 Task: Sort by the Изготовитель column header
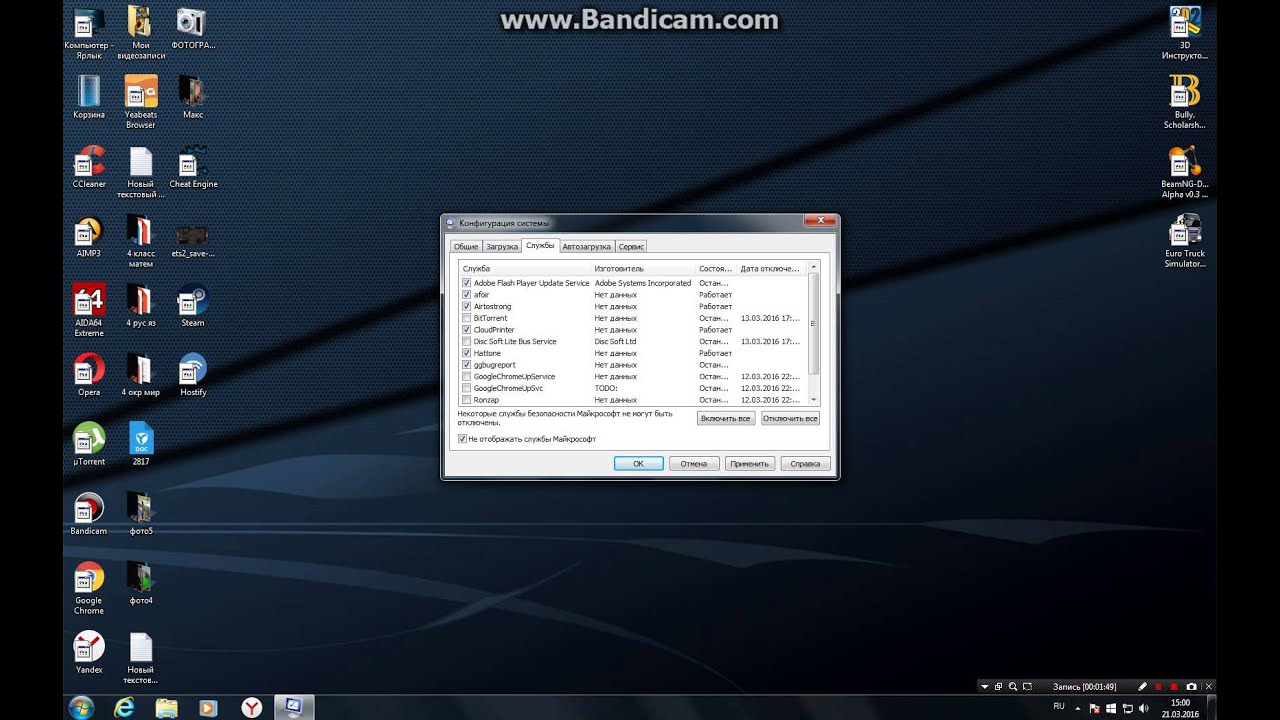pyautogui.click(x=643, y=269)
